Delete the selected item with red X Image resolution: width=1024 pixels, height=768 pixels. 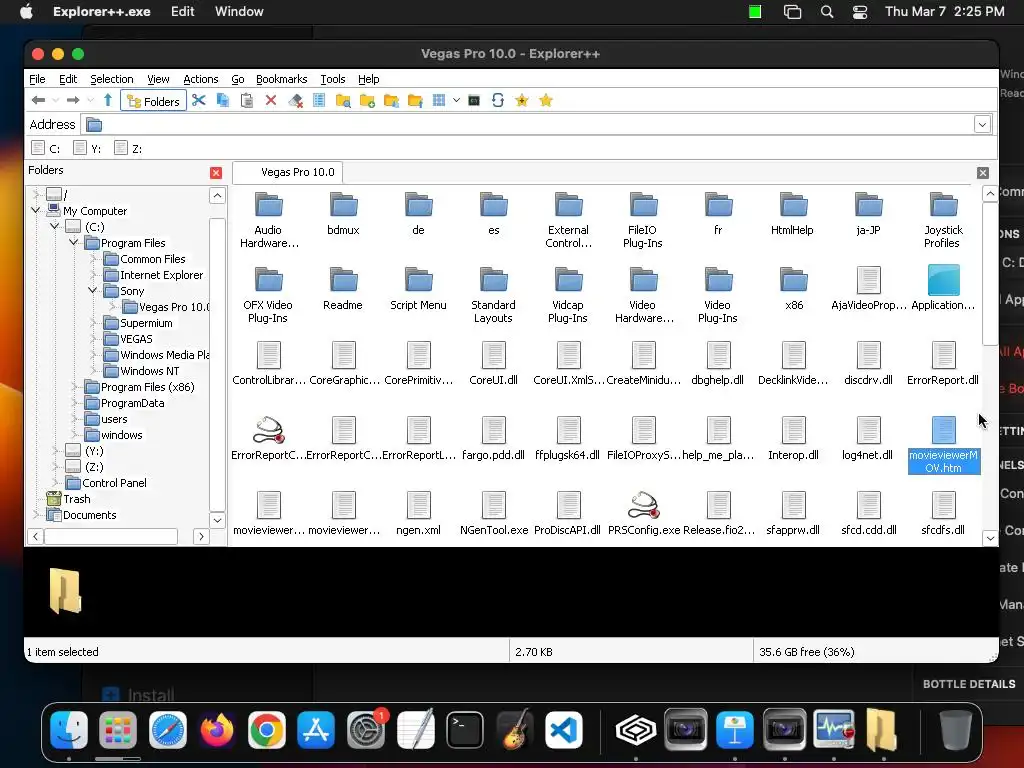click(x=271, y=101)
